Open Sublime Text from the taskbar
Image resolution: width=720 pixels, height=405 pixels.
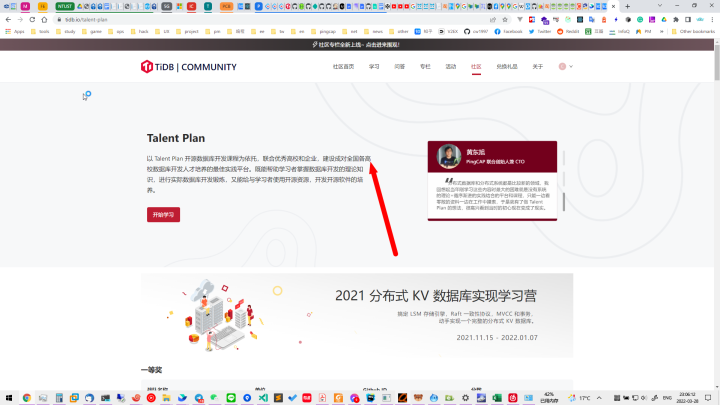coord(278,398)
